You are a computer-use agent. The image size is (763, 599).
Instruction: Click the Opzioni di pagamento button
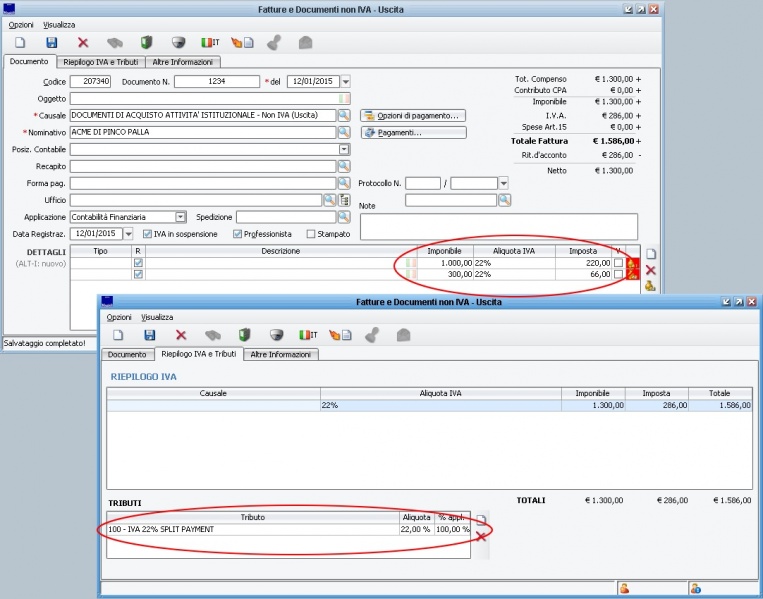tap(413, 116)
